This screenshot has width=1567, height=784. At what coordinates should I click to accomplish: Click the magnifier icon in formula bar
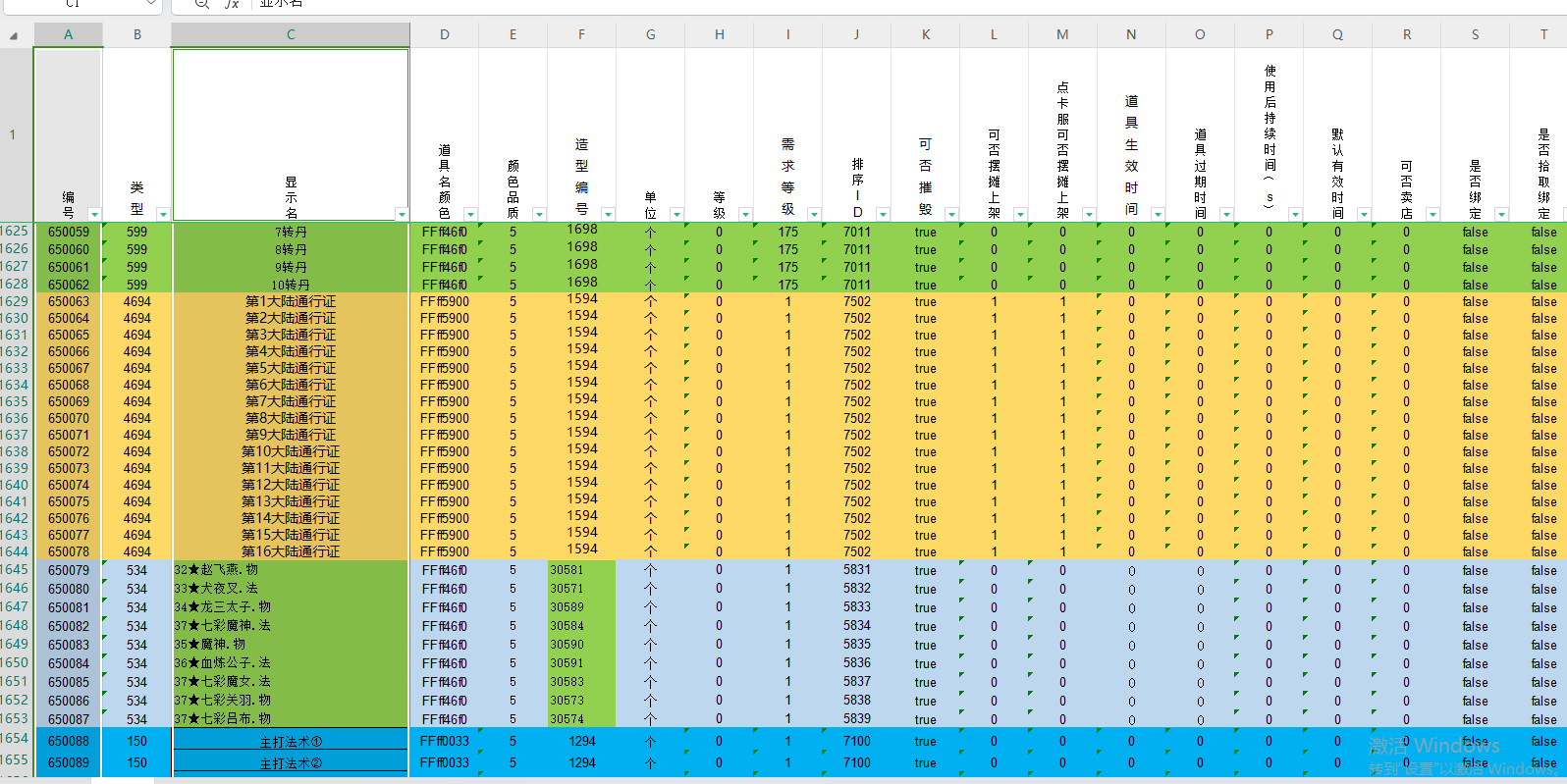201,4
